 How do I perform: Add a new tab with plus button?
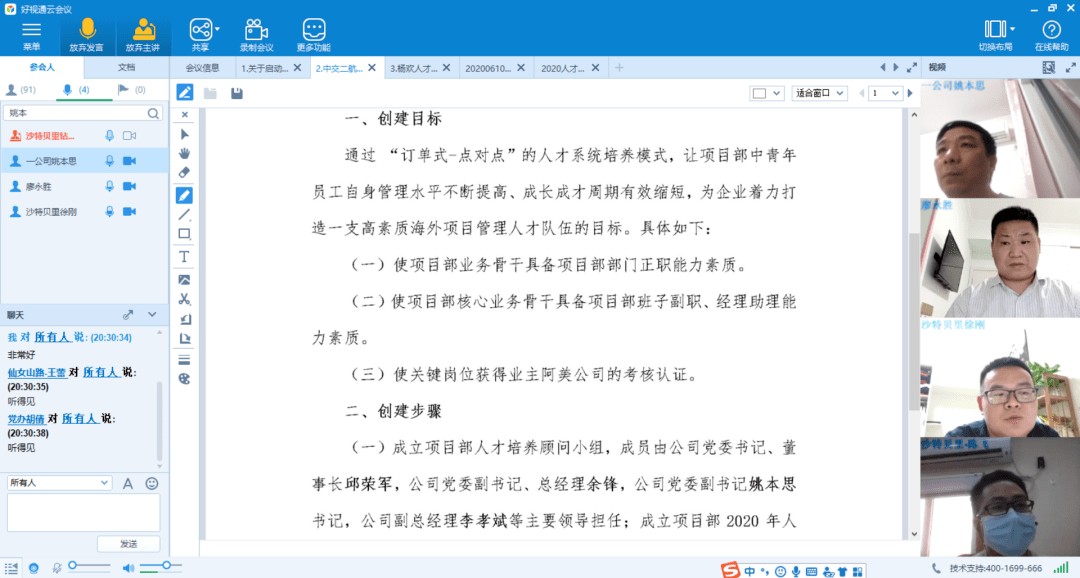[x=619, y=68]
